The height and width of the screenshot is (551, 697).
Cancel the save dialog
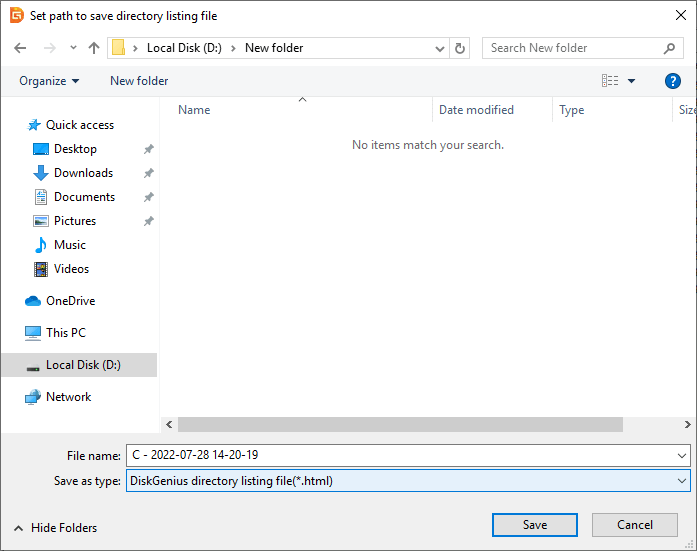tap(635, 525)
